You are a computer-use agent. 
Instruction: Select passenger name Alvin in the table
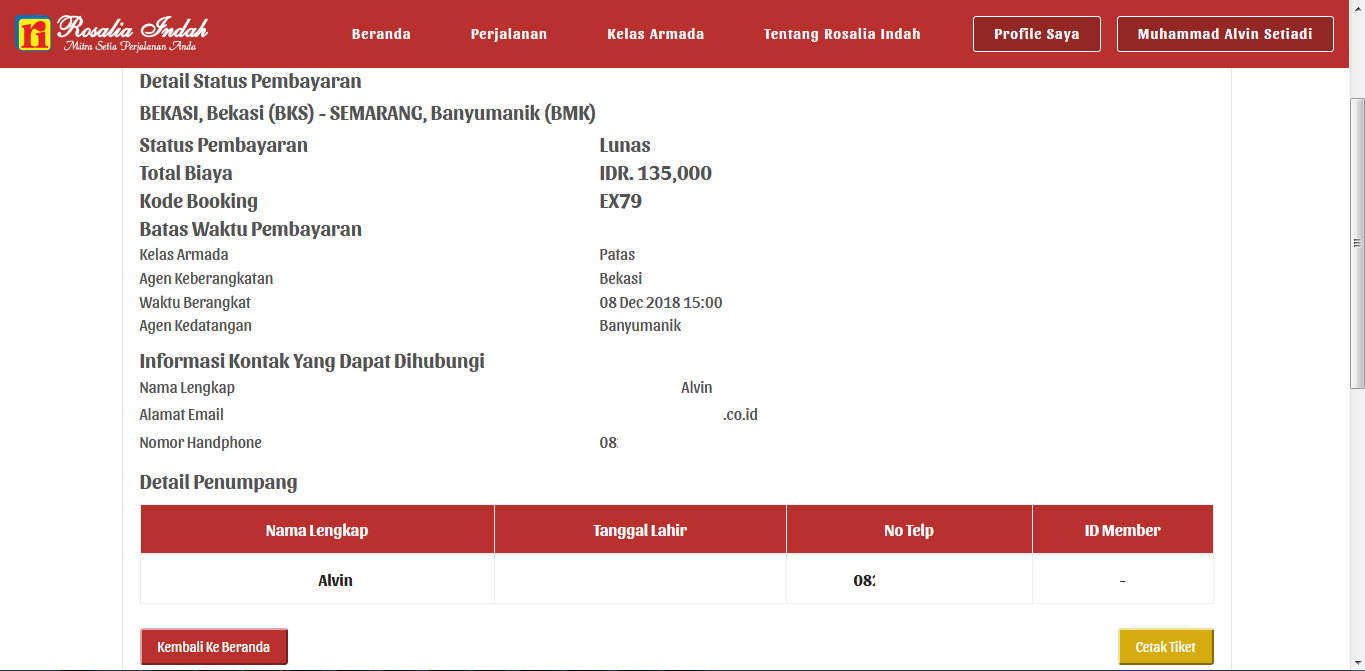tap(335, 578)
